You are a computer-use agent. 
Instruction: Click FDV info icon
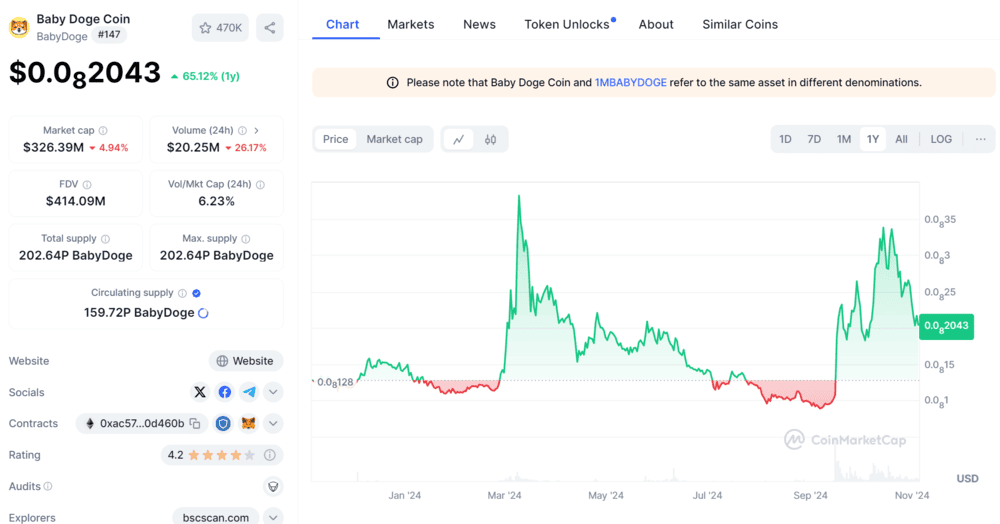pos(87,185)
